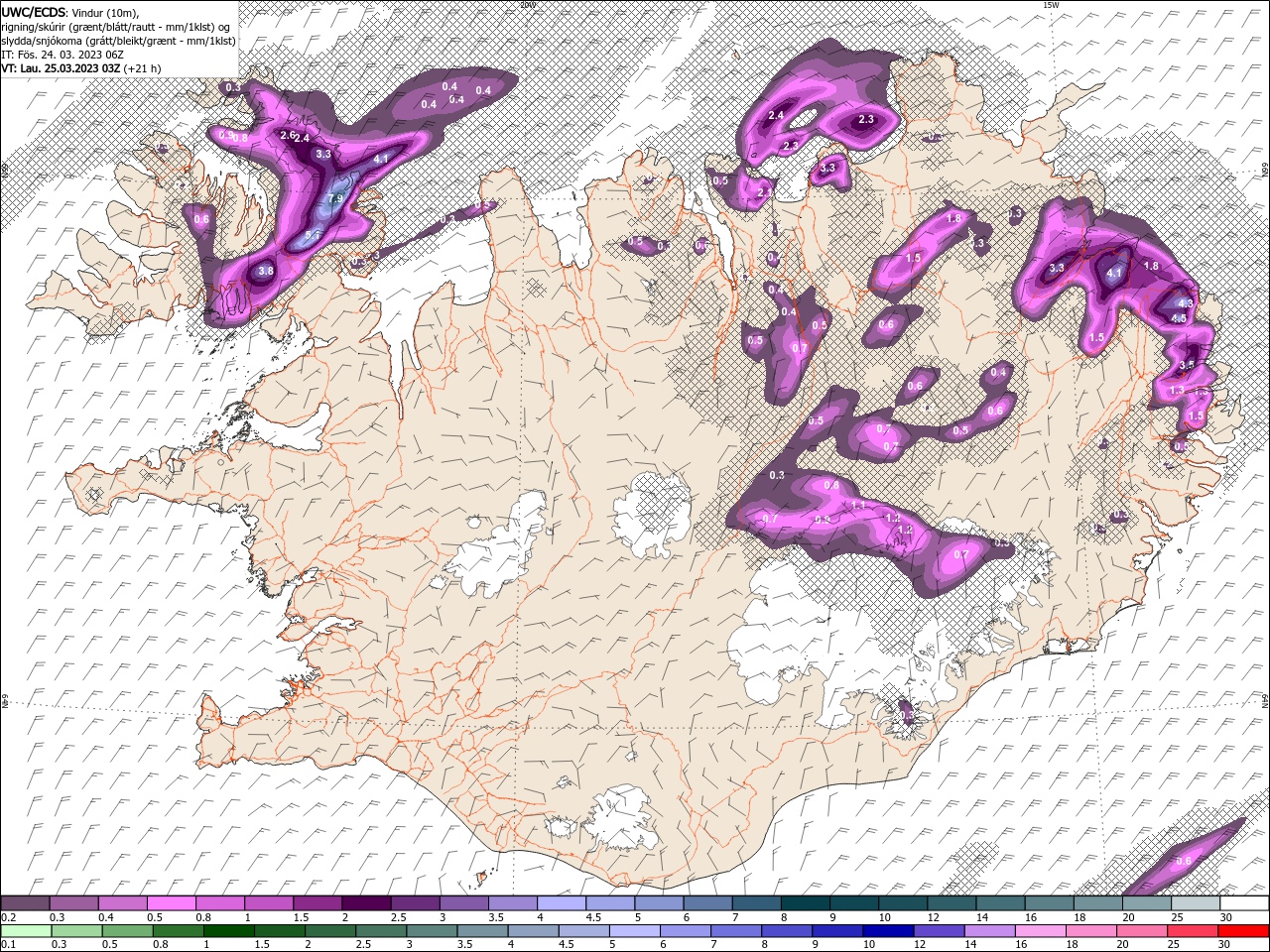Image resolution: width=1270 pixels, height=952 pixels.
Task: Click the '15W' longitude label at the top
Action: pyautogui.click(x=1051, y=5)
